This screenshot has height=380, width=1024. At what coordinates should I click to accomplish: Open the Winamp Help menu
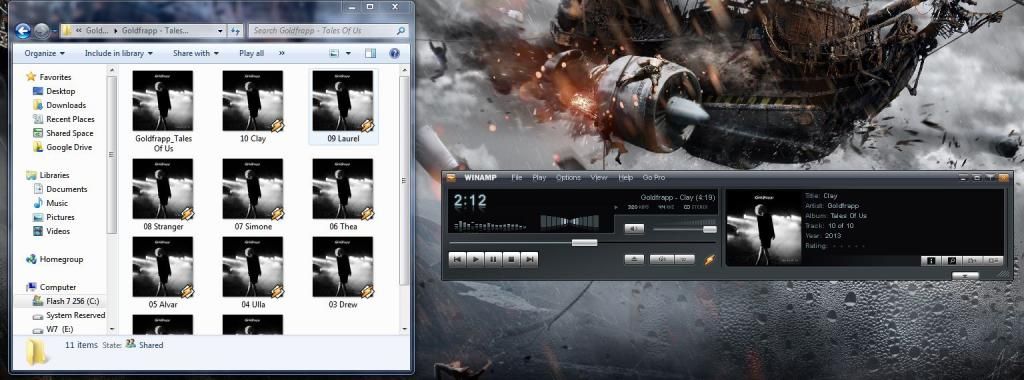coord(626,178)
